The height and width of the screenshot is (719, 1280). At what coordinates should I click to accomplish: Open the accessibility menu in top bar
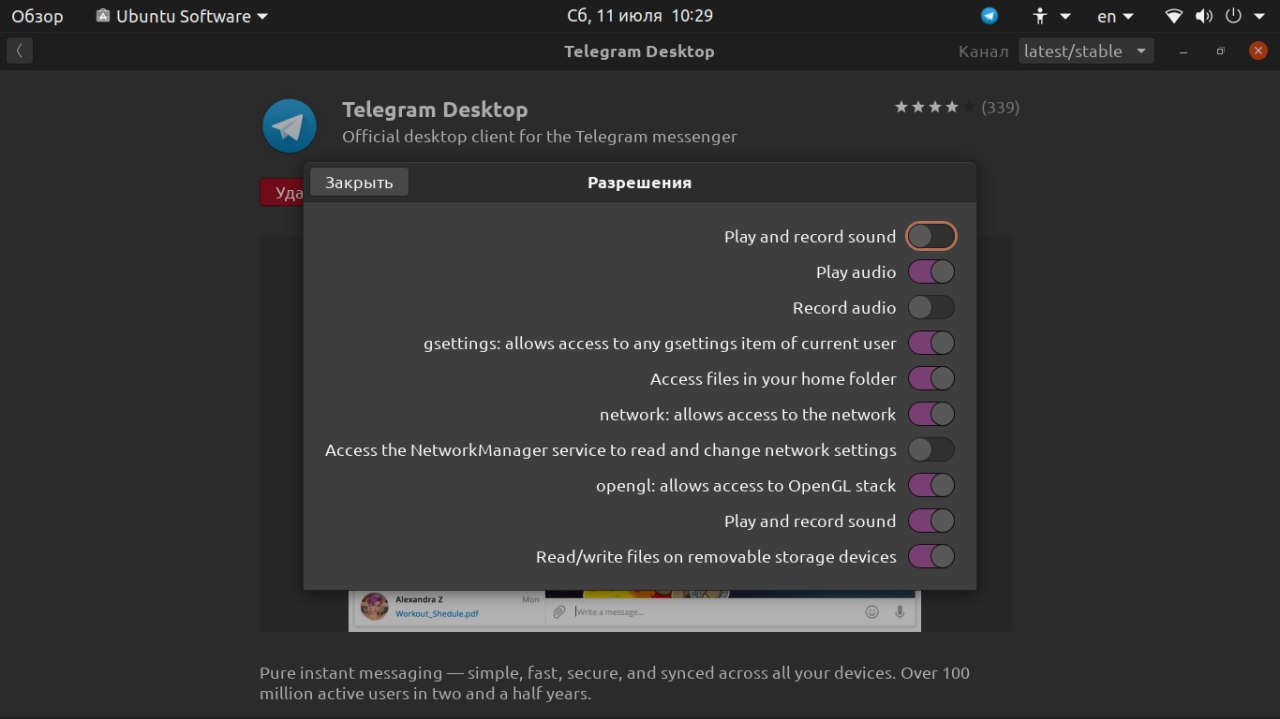click(1051, 16)
